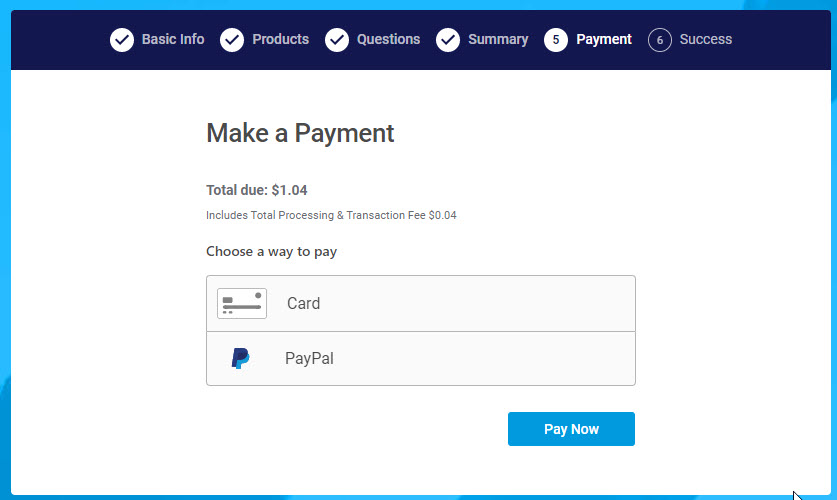Click the processing fee note text

[331, 215]
